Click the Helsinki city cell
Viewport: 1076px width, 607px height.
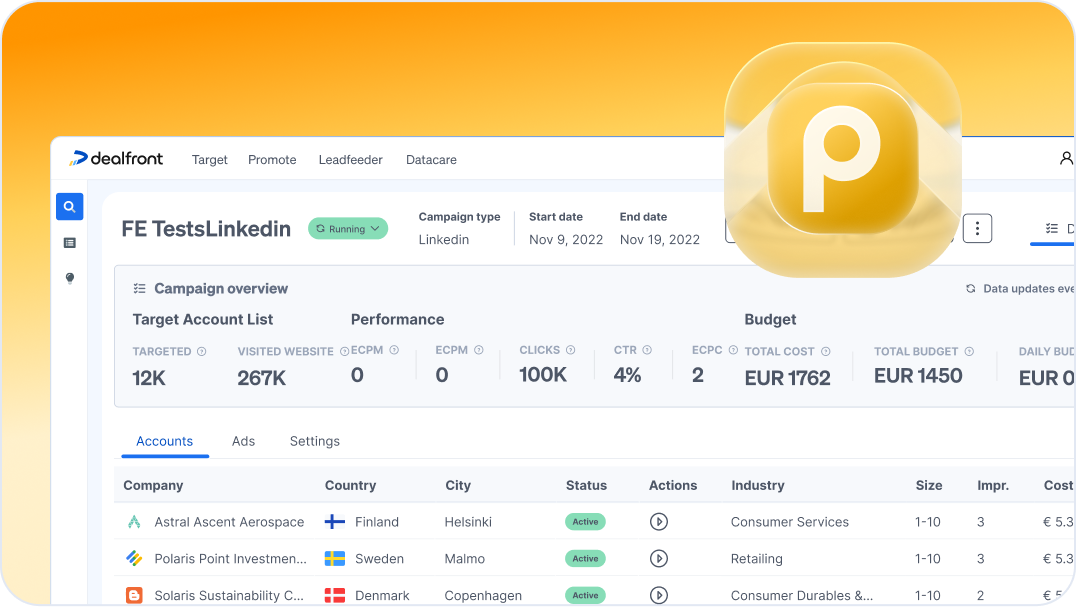pyautogui.click(x=468, y=522)
